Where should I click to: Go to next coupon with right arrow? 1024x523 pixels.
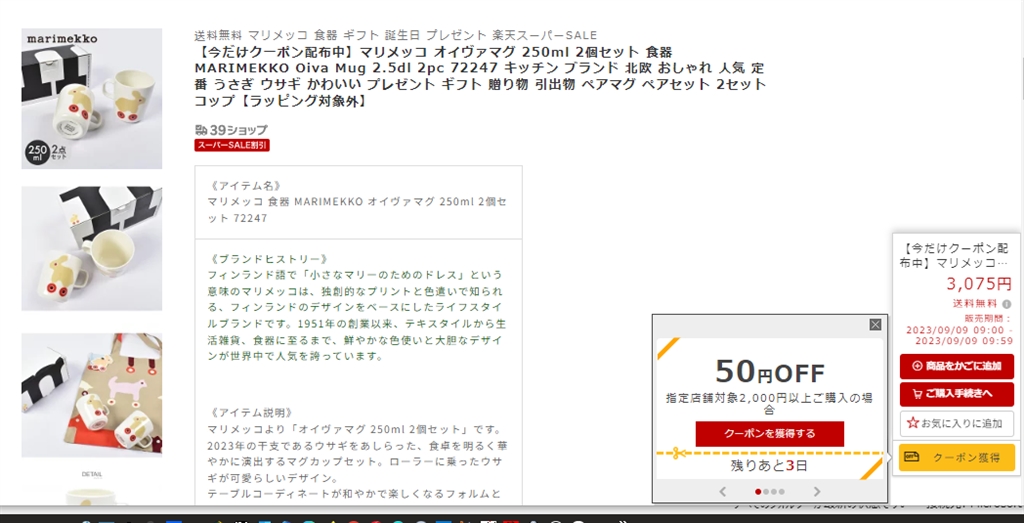coord(817,492)
